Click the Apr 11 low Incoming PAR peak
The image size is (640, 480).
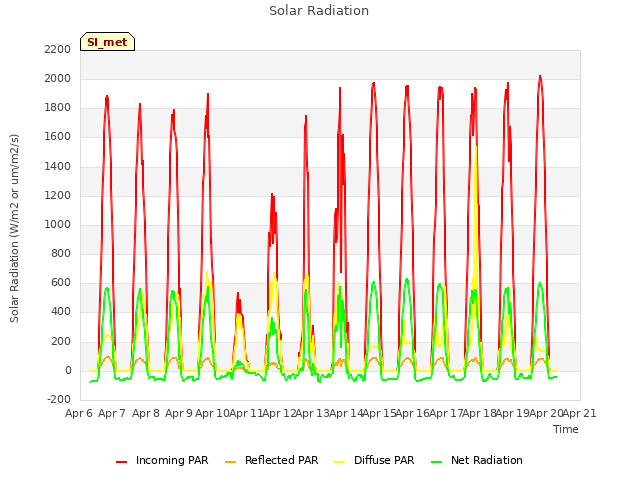point(238,293)
